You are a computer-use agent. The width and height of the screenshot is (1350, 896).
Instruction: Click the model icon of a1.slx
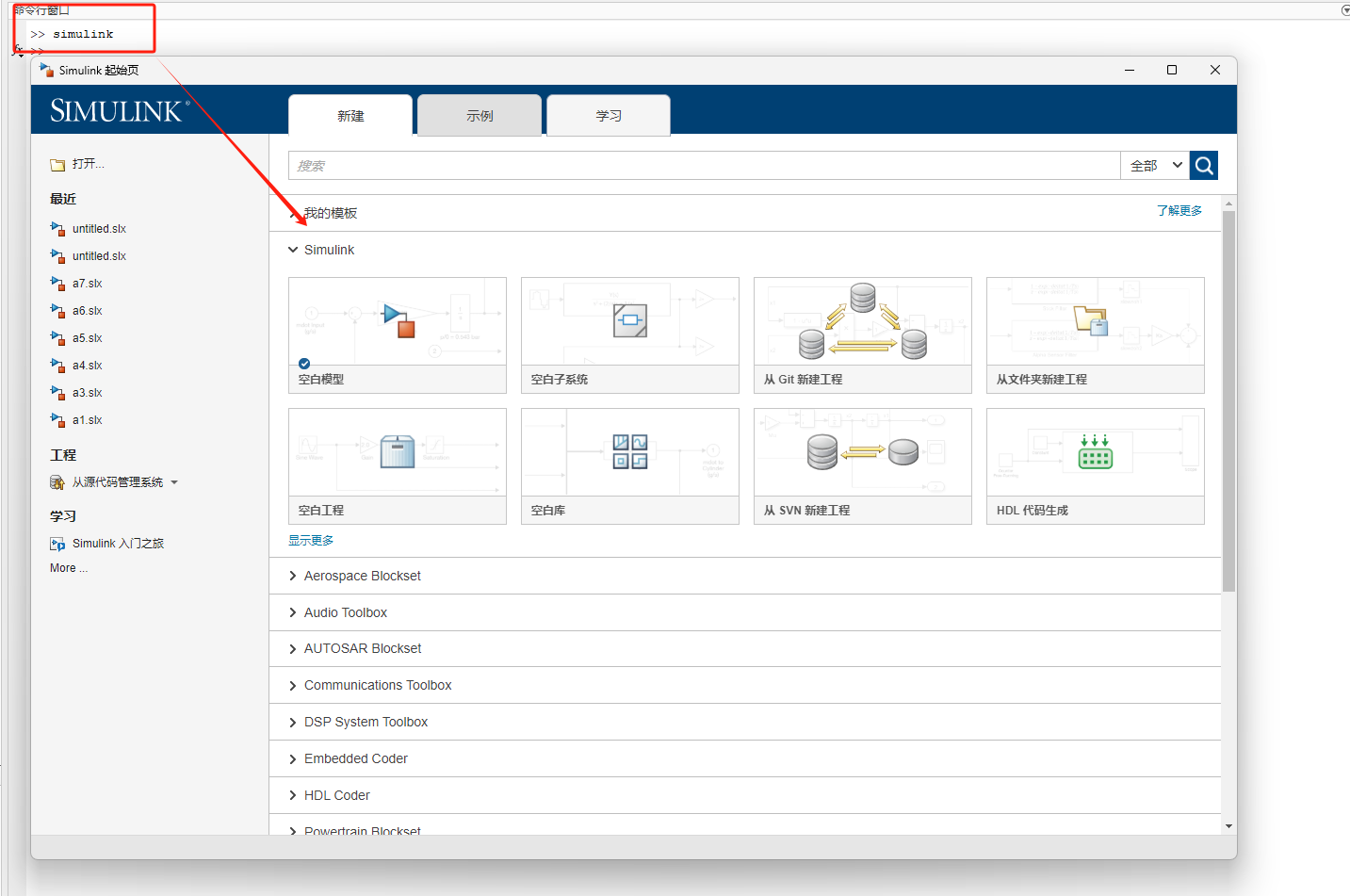(x=57, y=420)
